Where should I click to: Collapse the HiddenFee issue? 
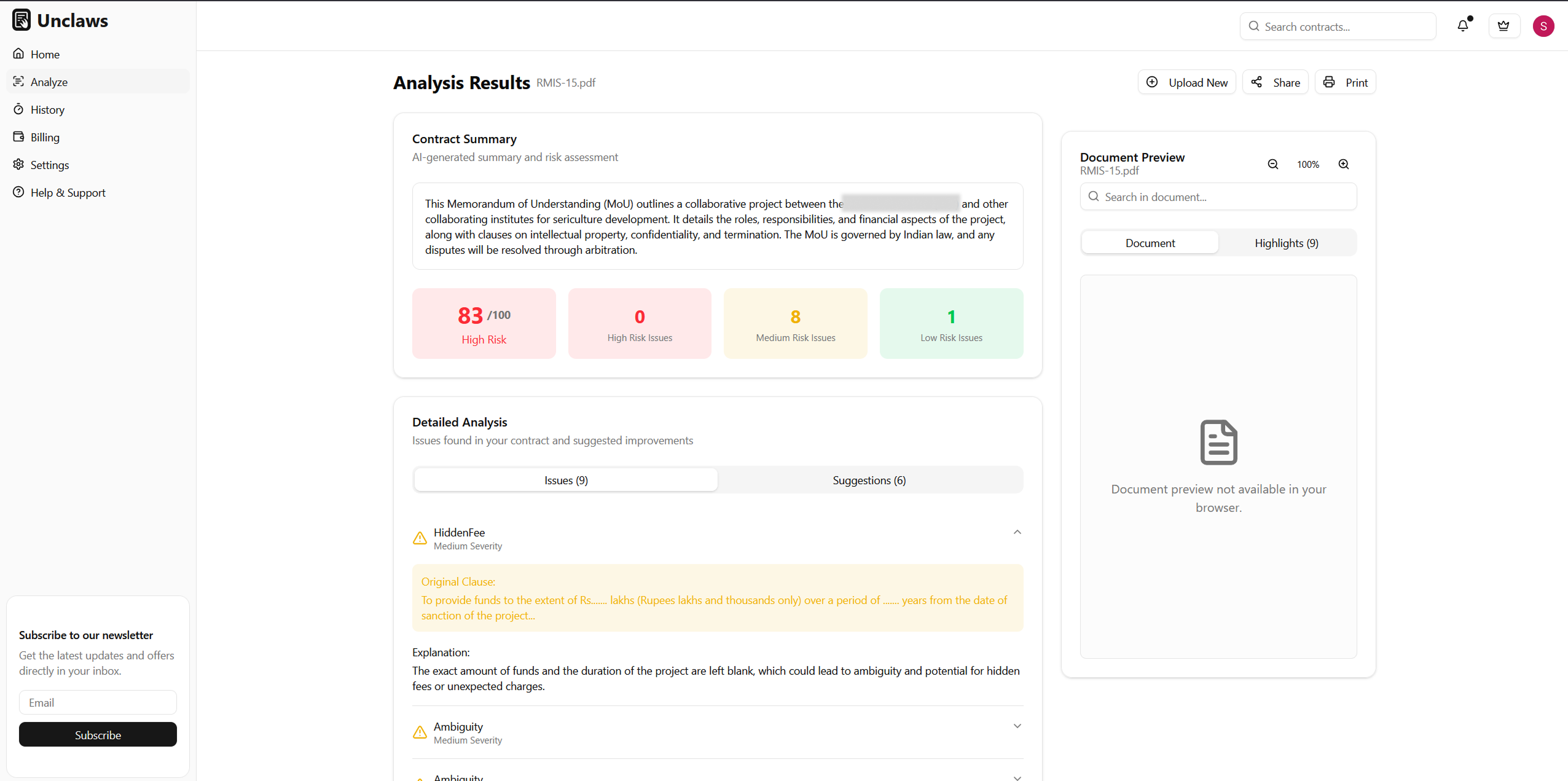1017,532
